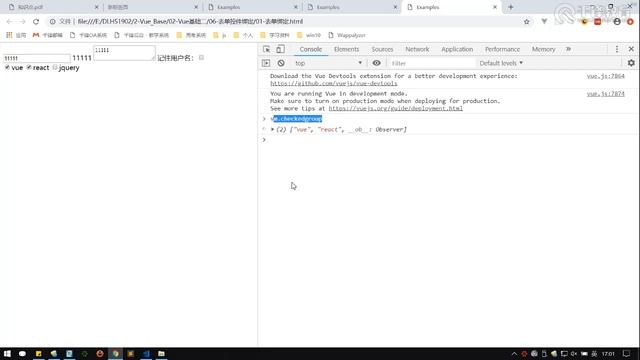640x360 pixels.
Task: Click the volume icon in system tray
Action: 574,353
